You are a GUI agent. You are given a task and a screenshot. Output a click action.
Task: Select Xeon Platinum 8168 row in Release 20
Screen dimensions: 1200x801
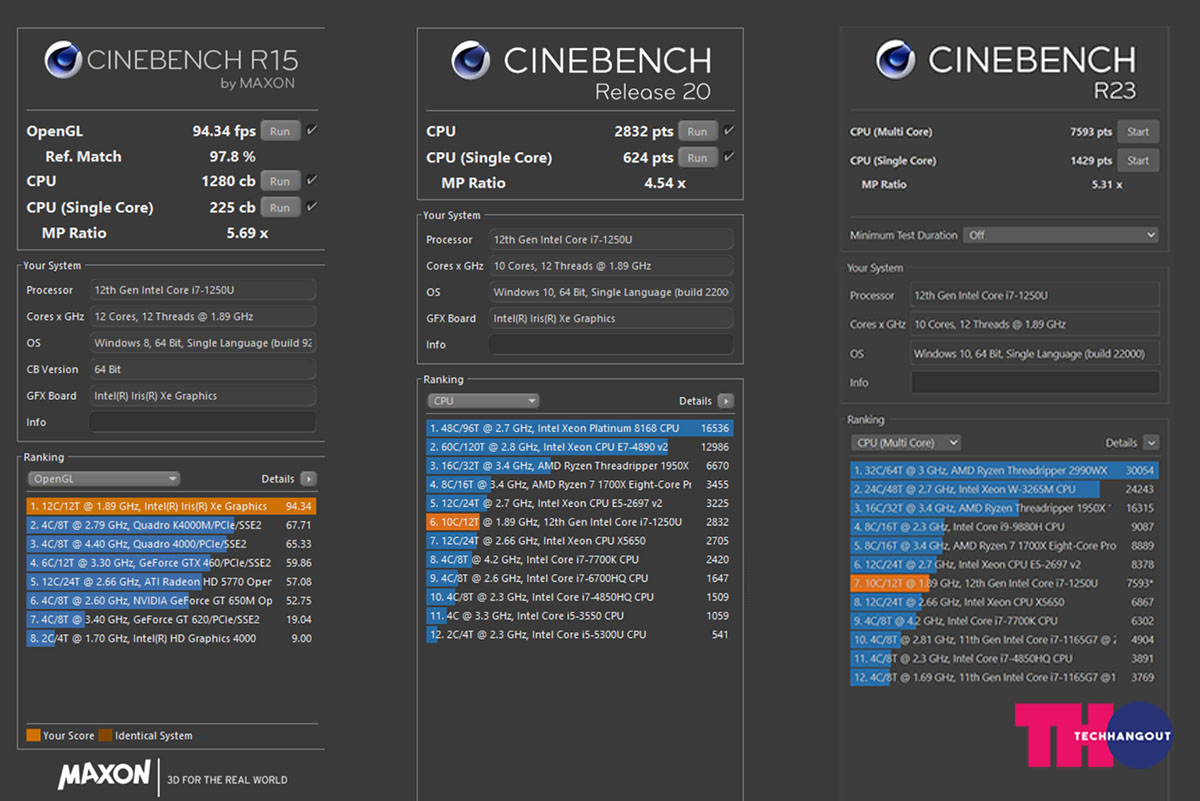click(x=580, y=428)
